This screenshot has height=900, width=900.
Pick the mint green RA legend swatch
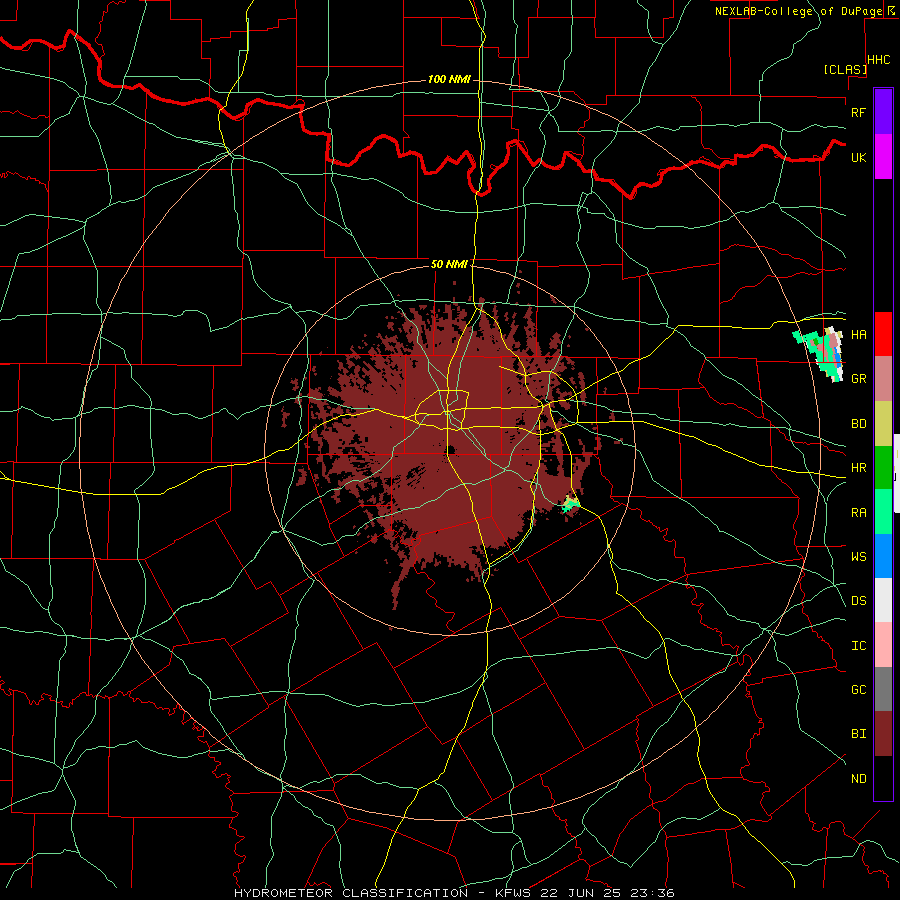[883, 512]
